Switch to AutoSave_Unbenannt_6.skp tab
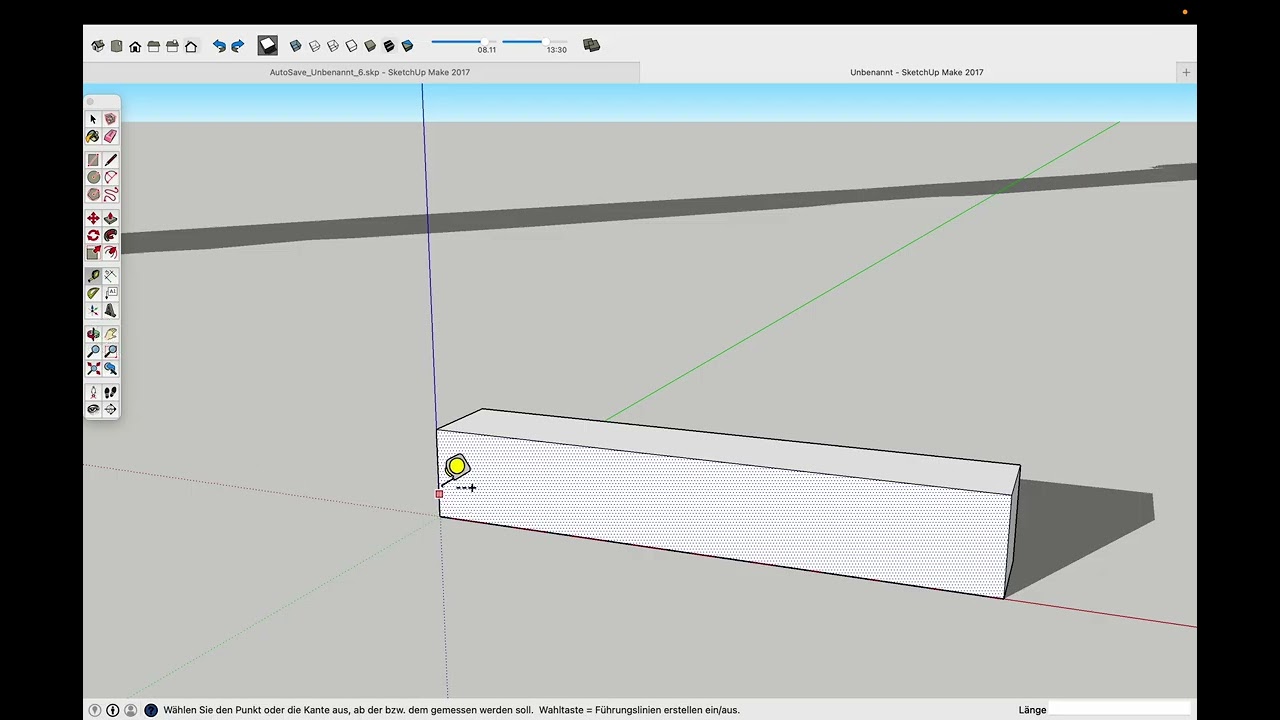Viewport: 1280px width, 720px height. pyautogui.click(x=370, y=72)
